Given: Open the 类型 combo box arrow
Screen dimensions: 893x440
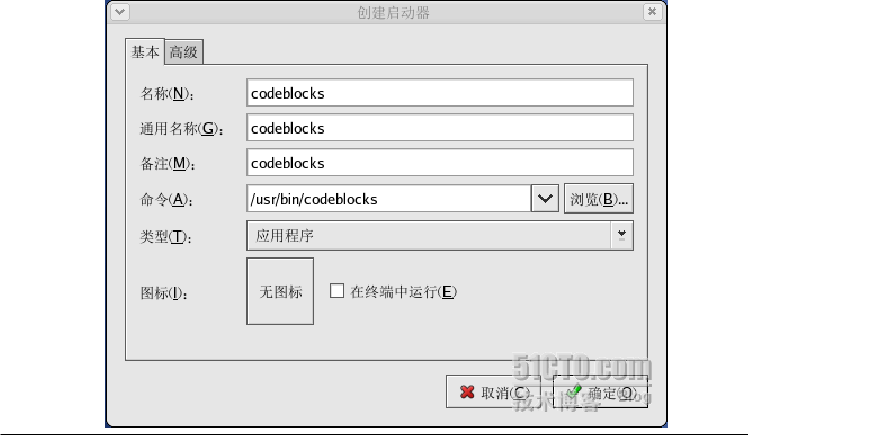Looking at the screenshot, I should pos(622,235).
